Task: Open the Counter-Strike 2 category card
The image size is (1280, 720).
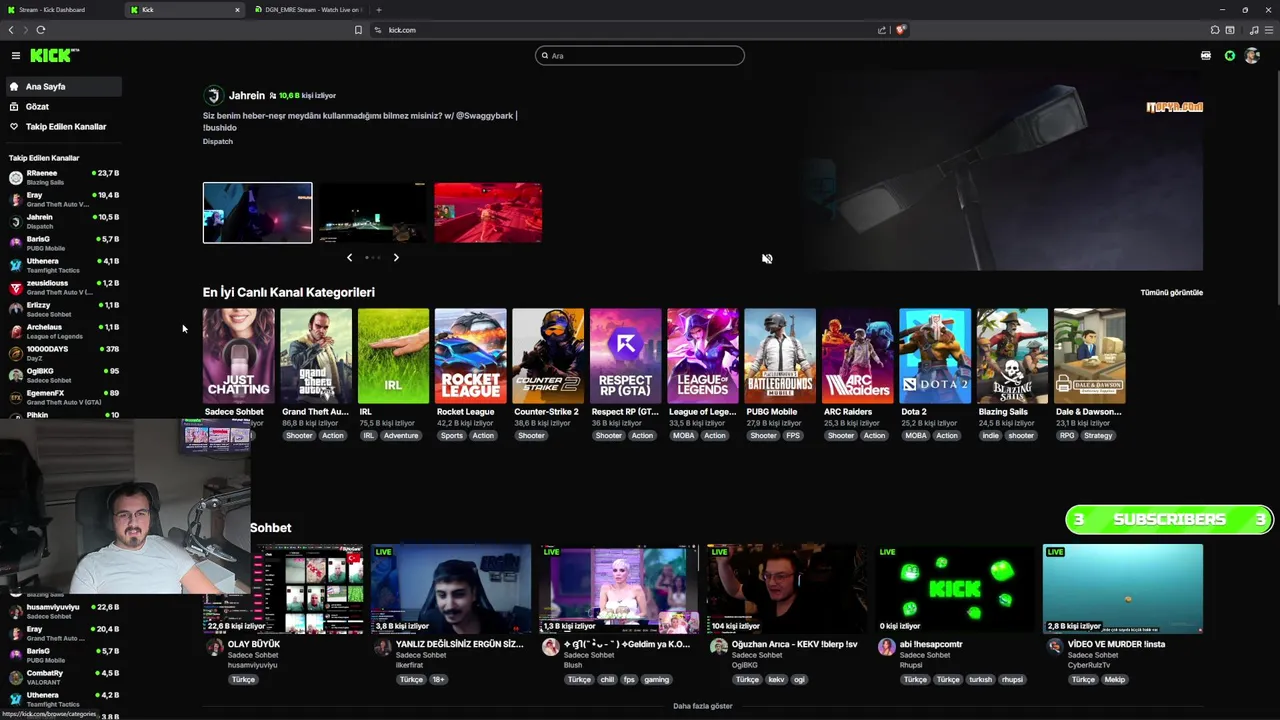Action: coord(548,356)
